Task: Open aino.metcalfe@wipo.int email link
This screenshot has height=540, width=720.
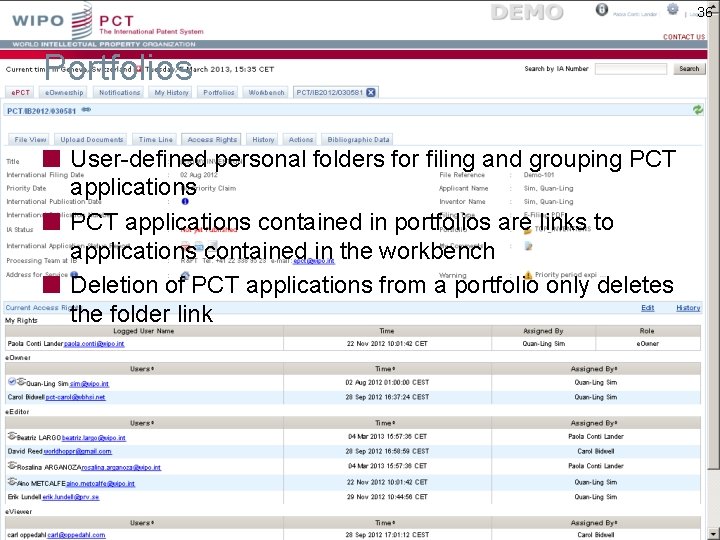Action: 101,483
